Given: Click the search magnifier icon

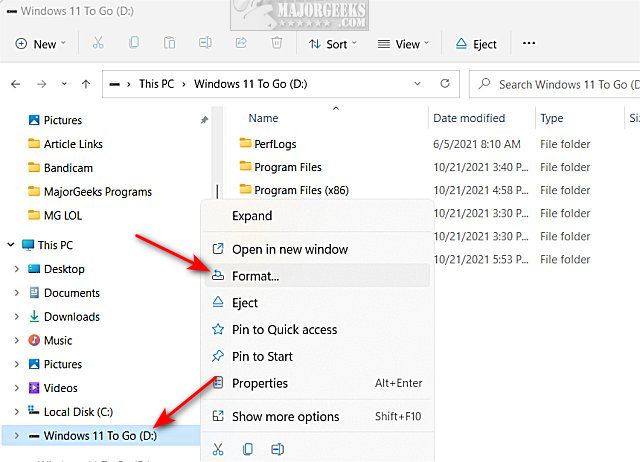Looking at the screenshot, I should point(484,84).
